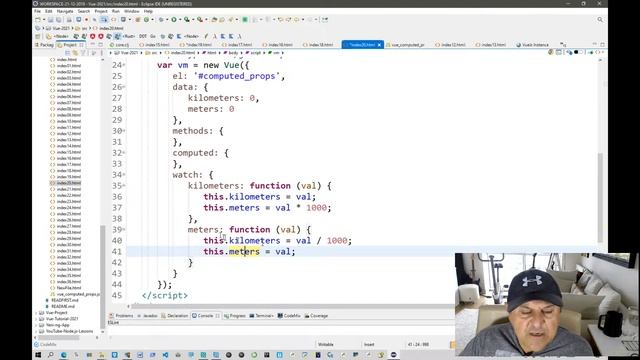Open the Declaration tab
Screen dimensions: 640x360
pyautogui.click(x=175, y=316)
